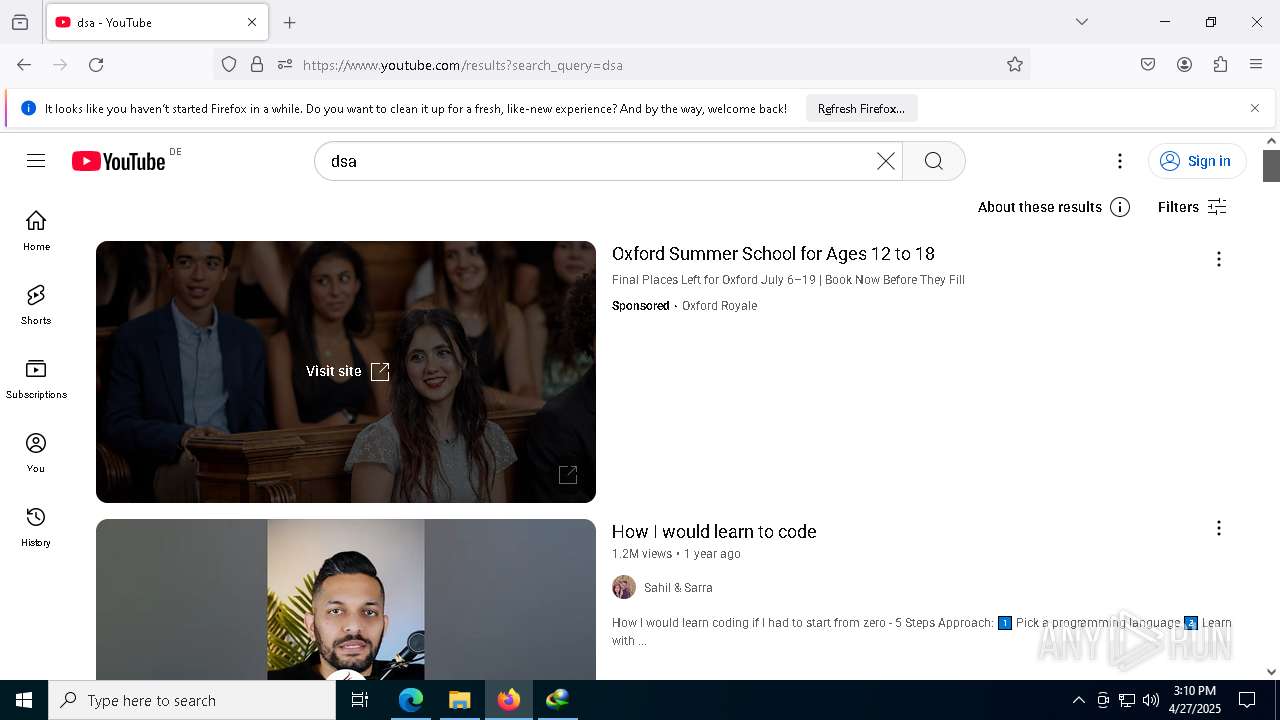Click Visit site on the ad
This screenshot has height=720, width=1280.
coord(347,371)
